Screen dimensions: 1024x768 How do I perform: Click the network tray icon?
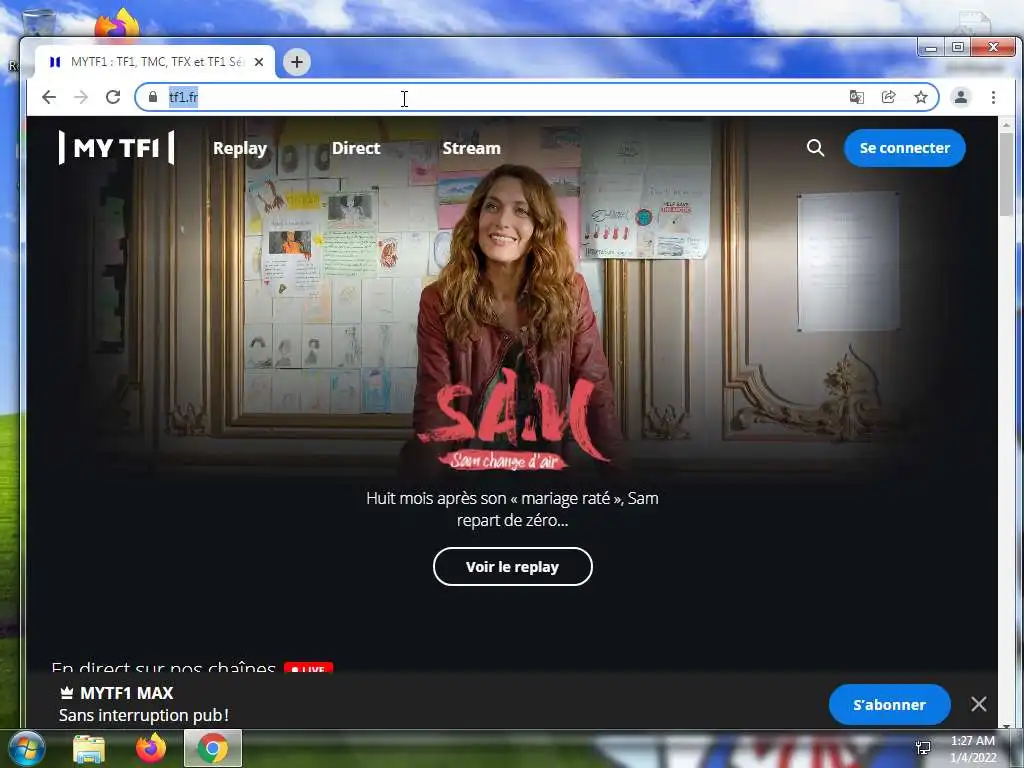pos(923,748)
